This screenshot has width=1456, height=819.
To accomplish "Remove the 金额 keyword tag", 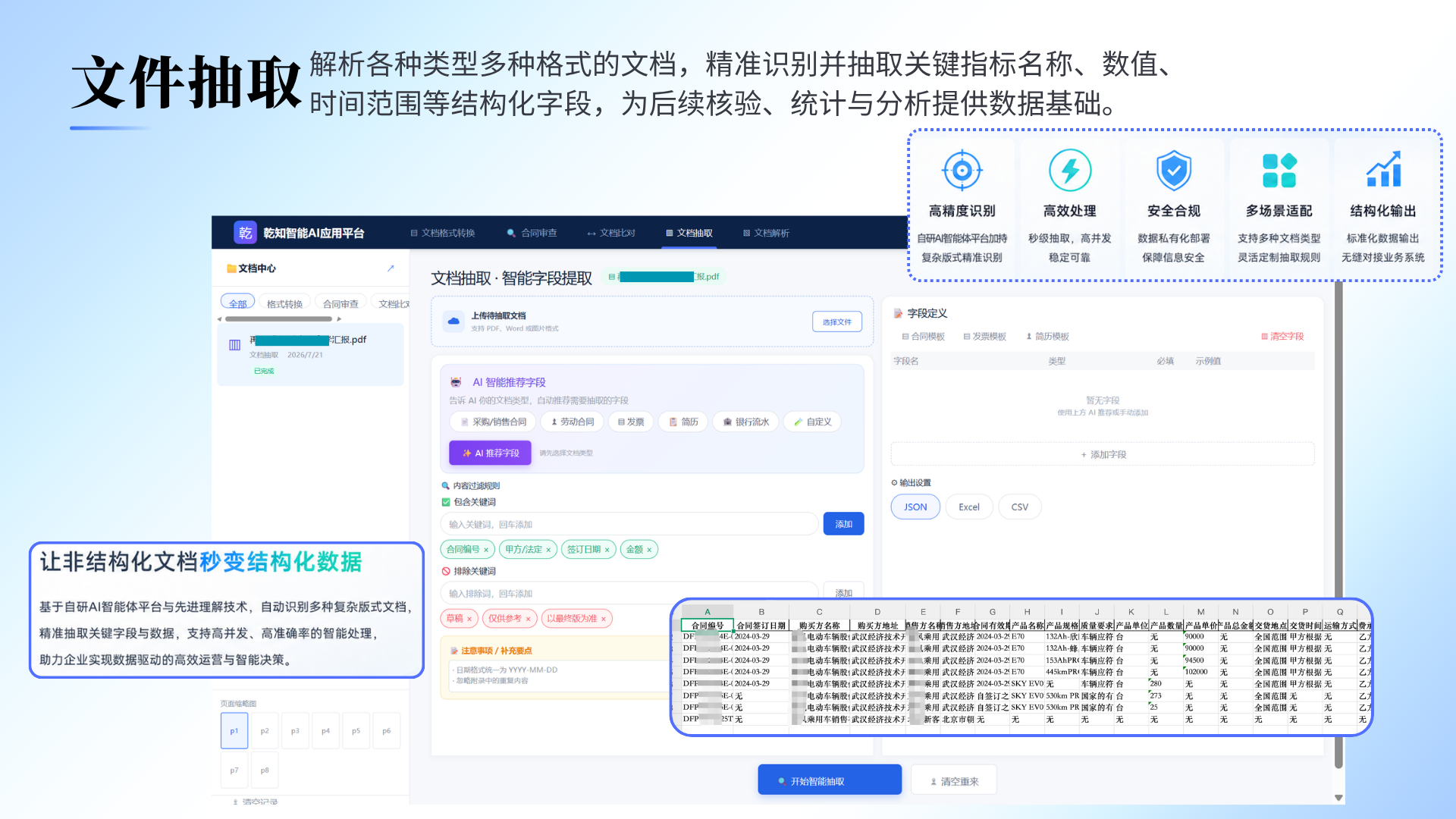I will [x=649, y=550].
